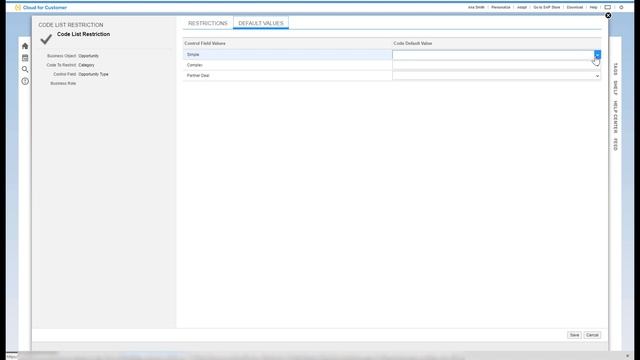This screenshot has width=640, height=360.
Task: Click the Download link in top bar
Action: pyautogui.click(x=575, y=7)
